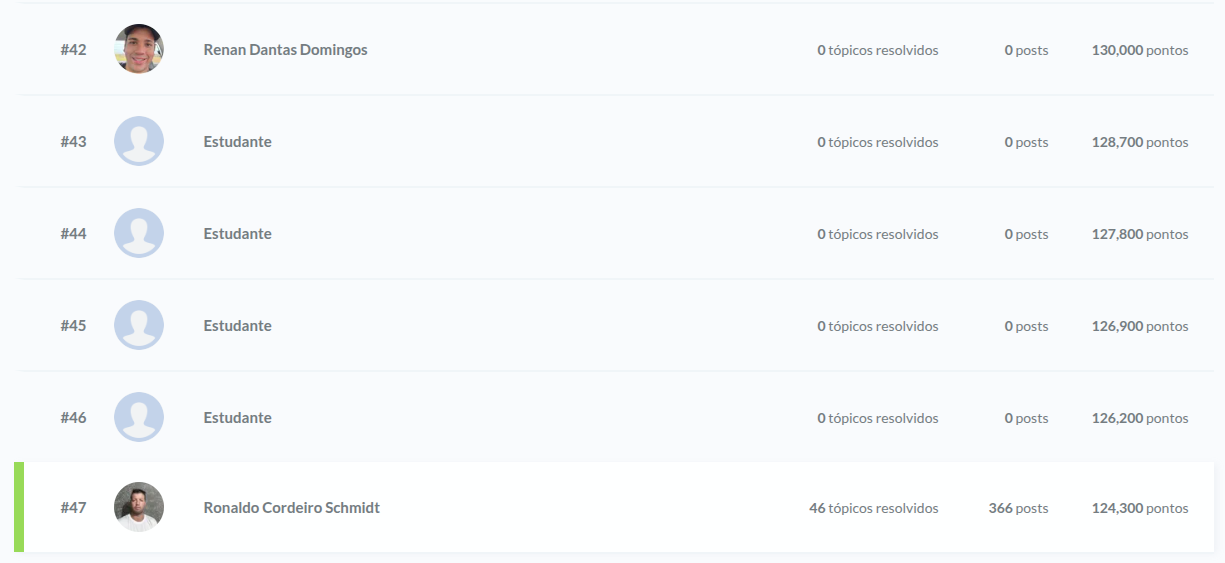
Task: Click 126,200 pontos in rank #46 row
Action: coord(1139,418)
